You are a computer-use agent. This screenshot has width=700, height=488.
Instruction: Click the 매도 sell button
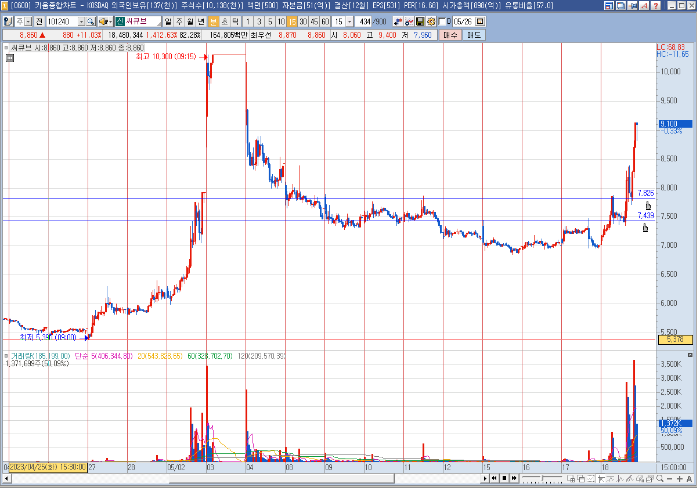coord(474,35)
